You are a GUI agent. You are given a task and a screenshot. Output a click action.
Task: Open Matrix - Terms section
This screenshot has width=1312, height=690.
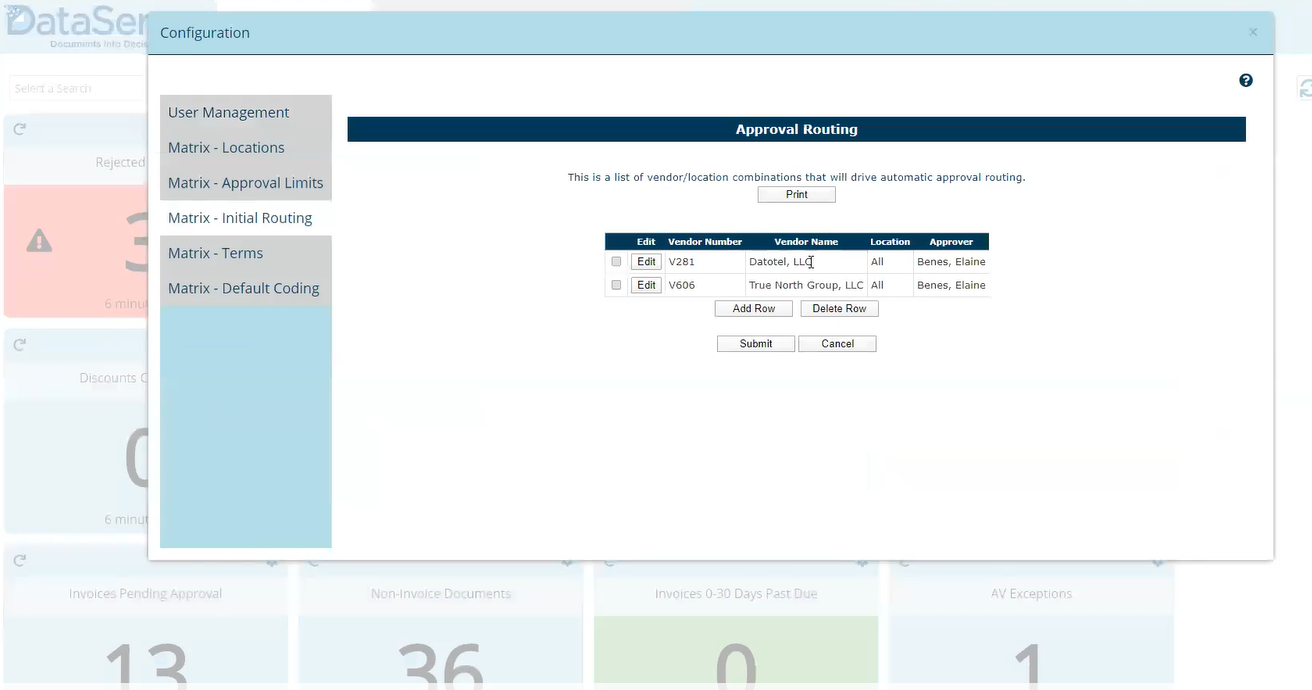point(216,253)
